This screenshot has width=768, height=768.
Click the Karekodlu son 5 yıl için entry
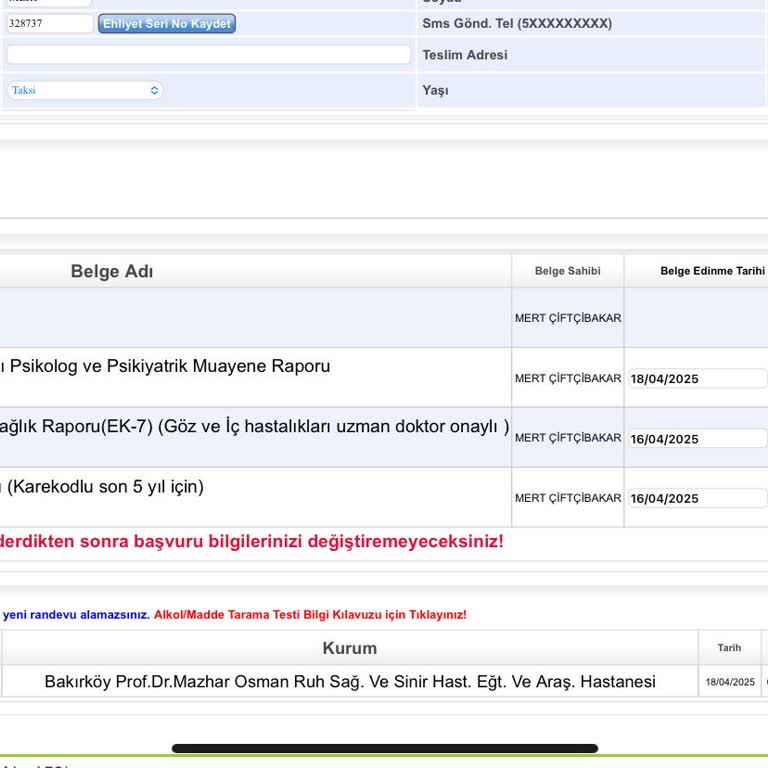pos(104,487)
